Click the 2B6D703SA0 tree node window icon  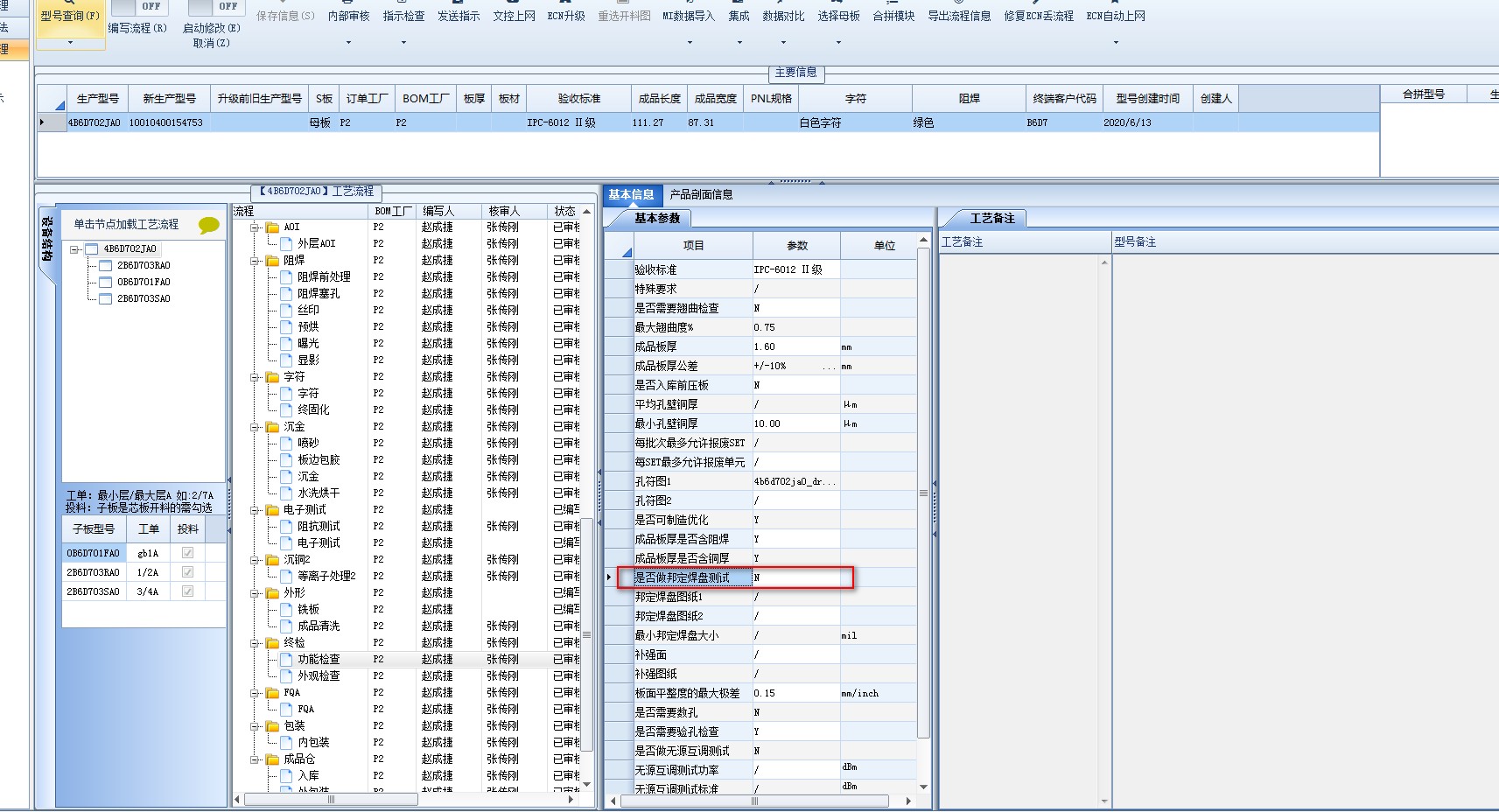[x=105, y=298]
